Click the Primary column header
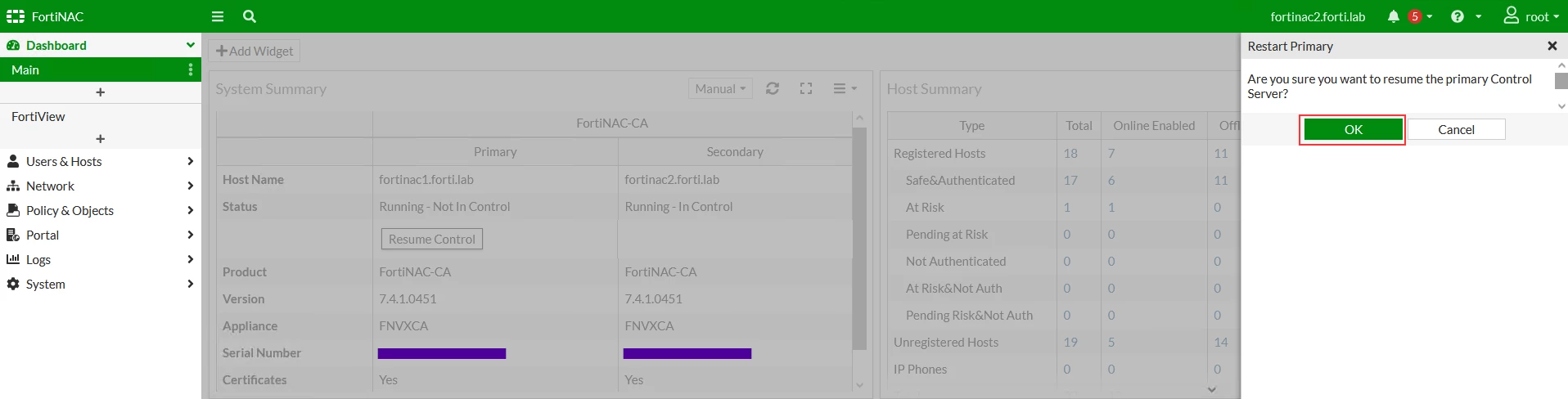This screenshot has height=399, width=1568. click(495, 151)
